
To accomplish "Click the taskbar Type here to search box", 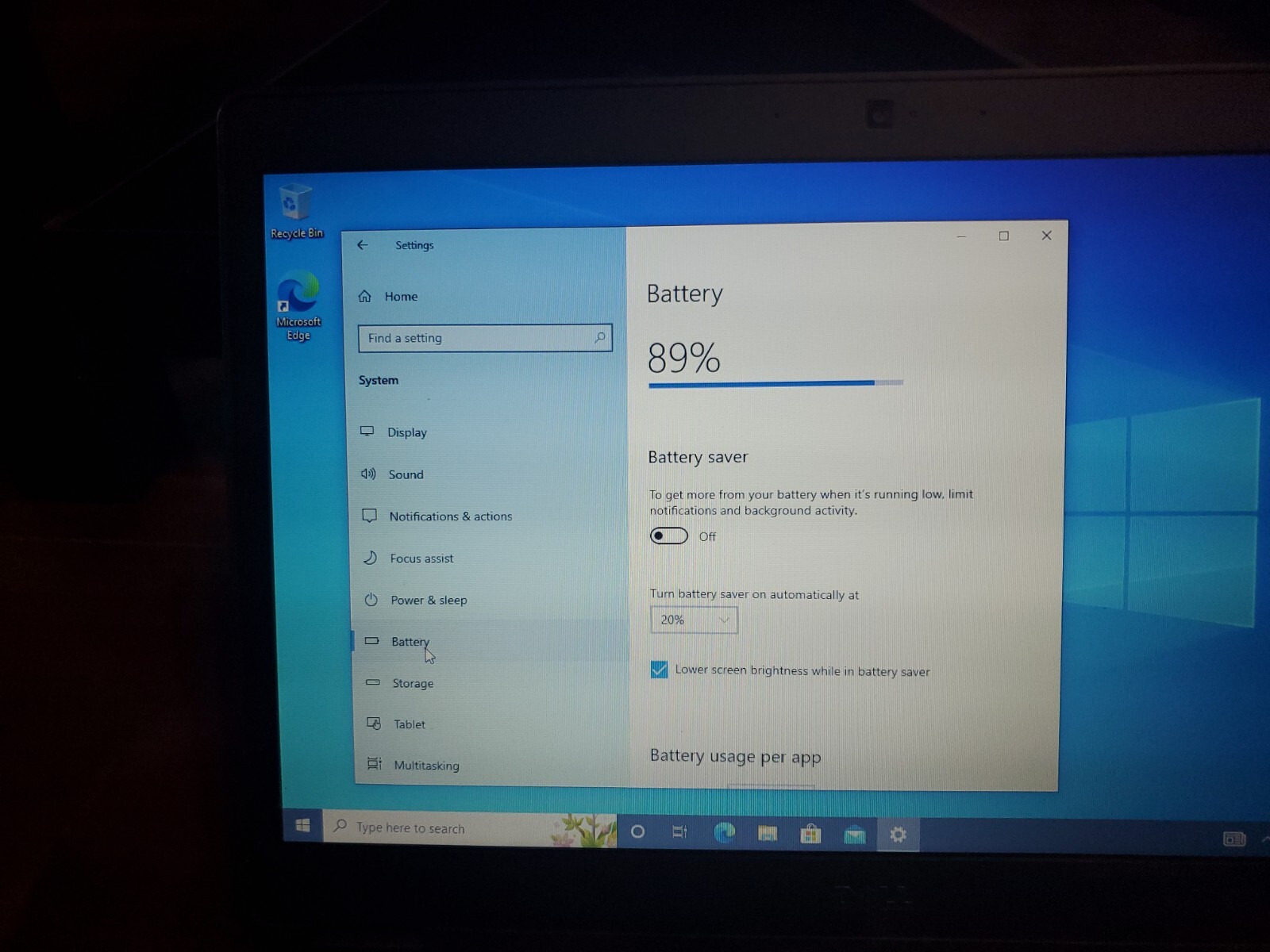I will click(470, 828).
